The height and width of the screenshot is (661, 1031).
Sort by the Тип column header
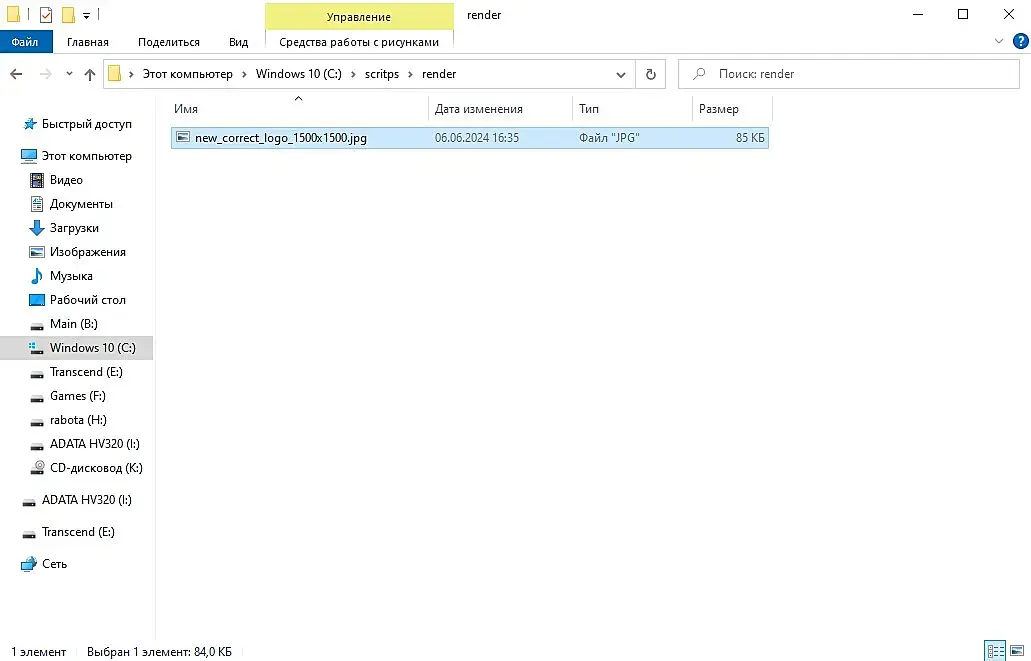632,109
